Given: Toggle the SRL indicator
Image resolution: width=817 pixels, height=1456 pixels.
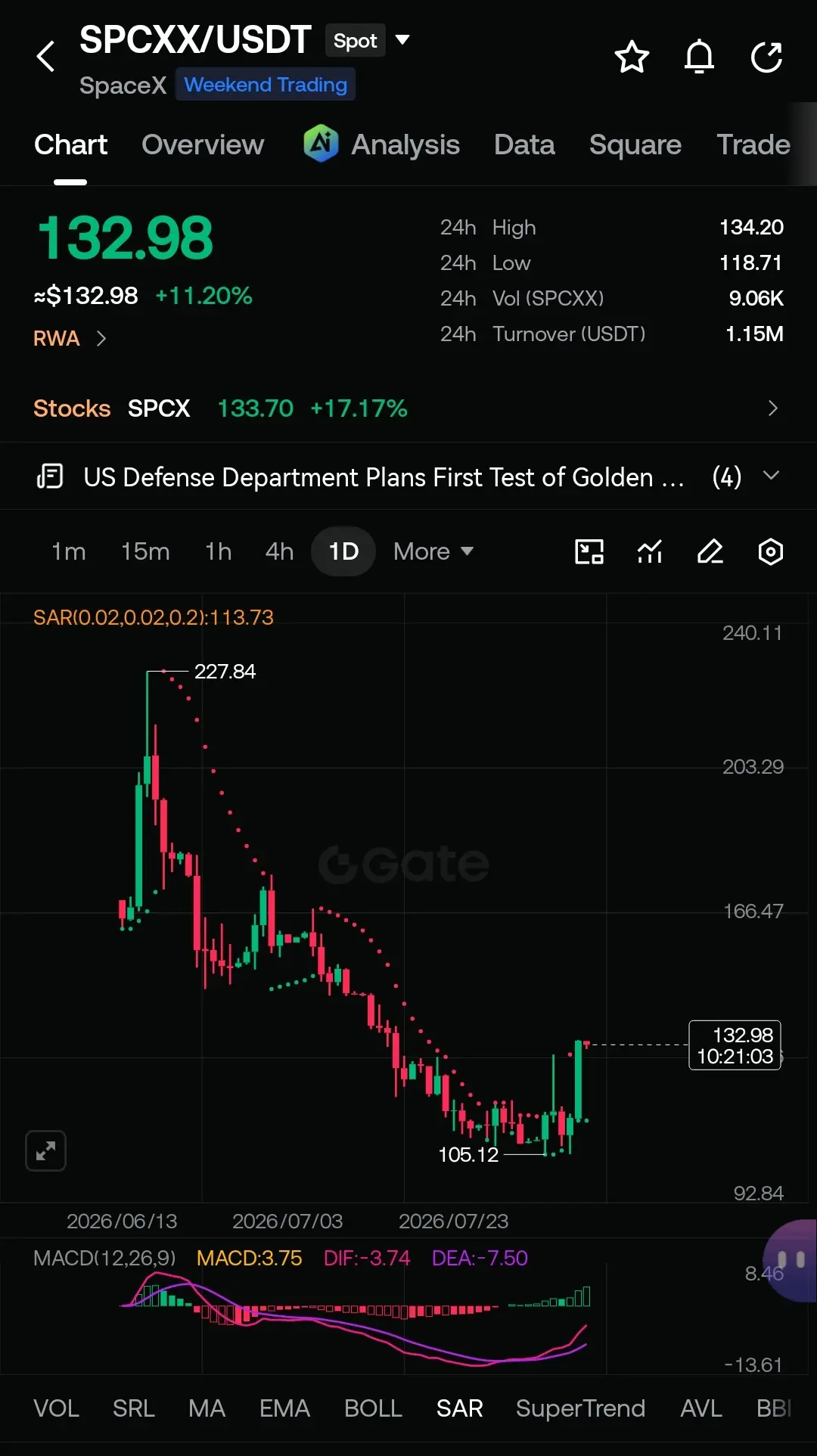Looking at the screenshot, I should click(133, 1408).
